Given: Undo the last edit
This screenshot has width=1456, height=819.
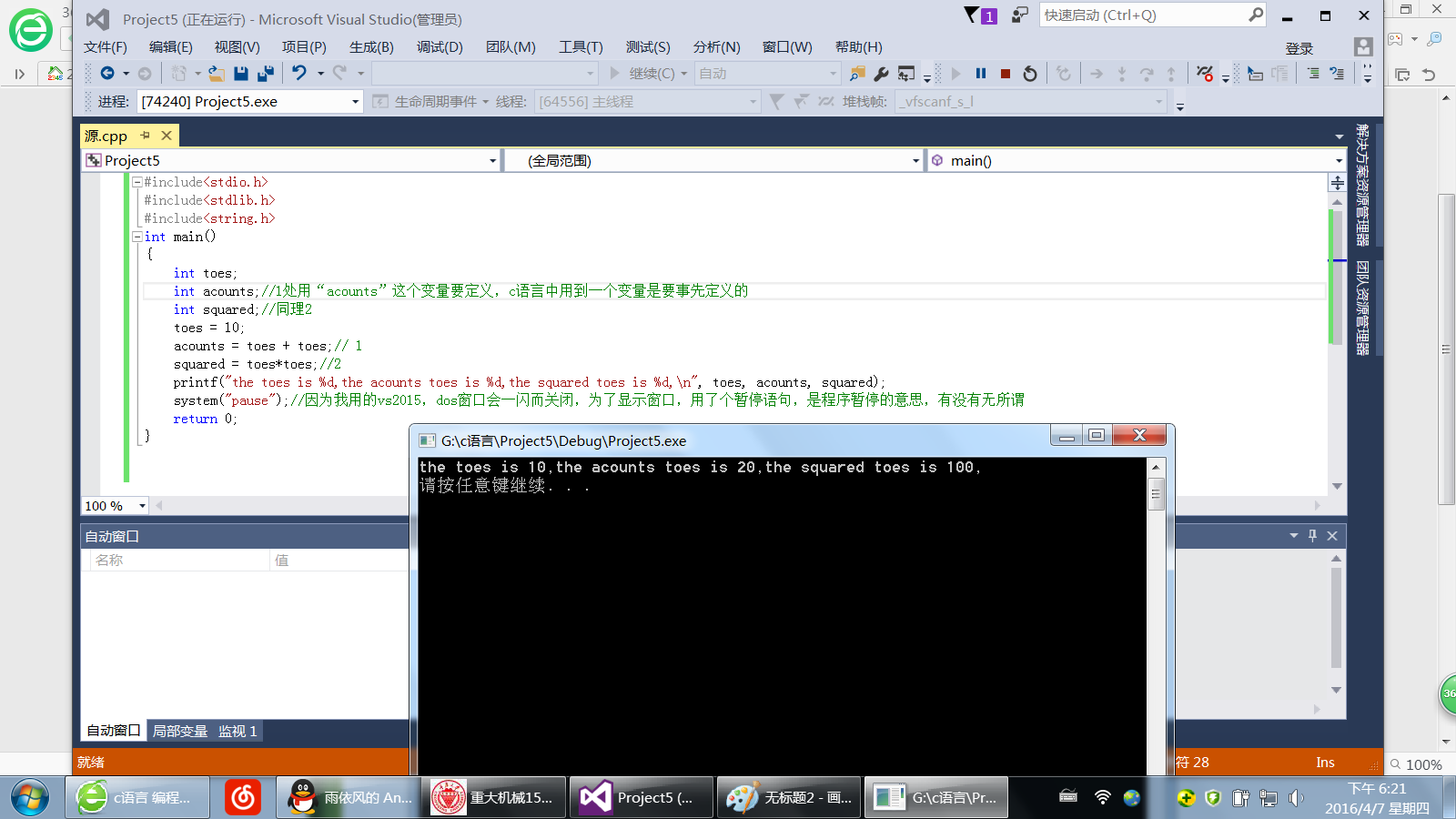Looking at the screenshot, I should click(299, 74).
